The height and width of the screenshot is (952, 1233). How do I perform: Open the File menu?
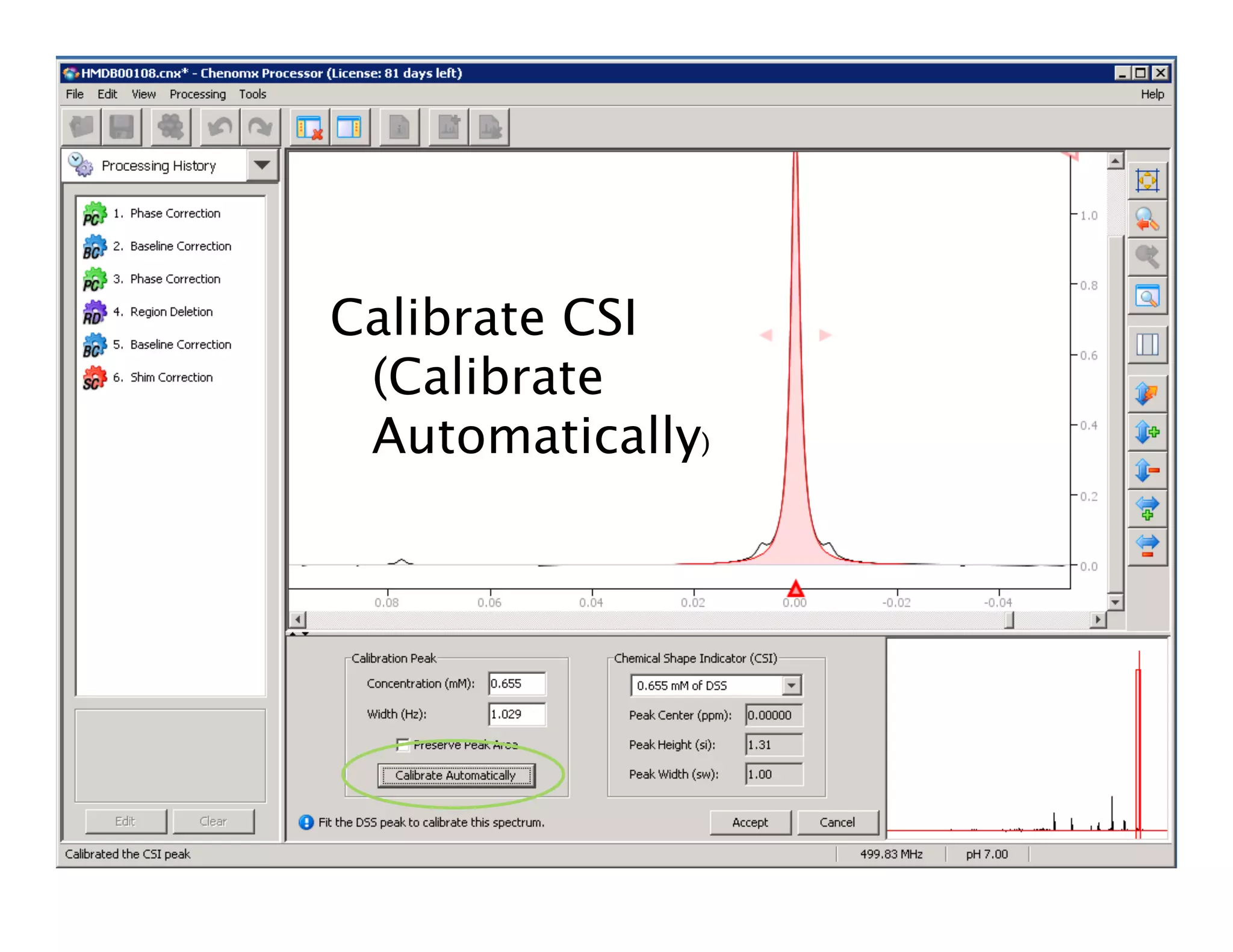tap(75, 94)
